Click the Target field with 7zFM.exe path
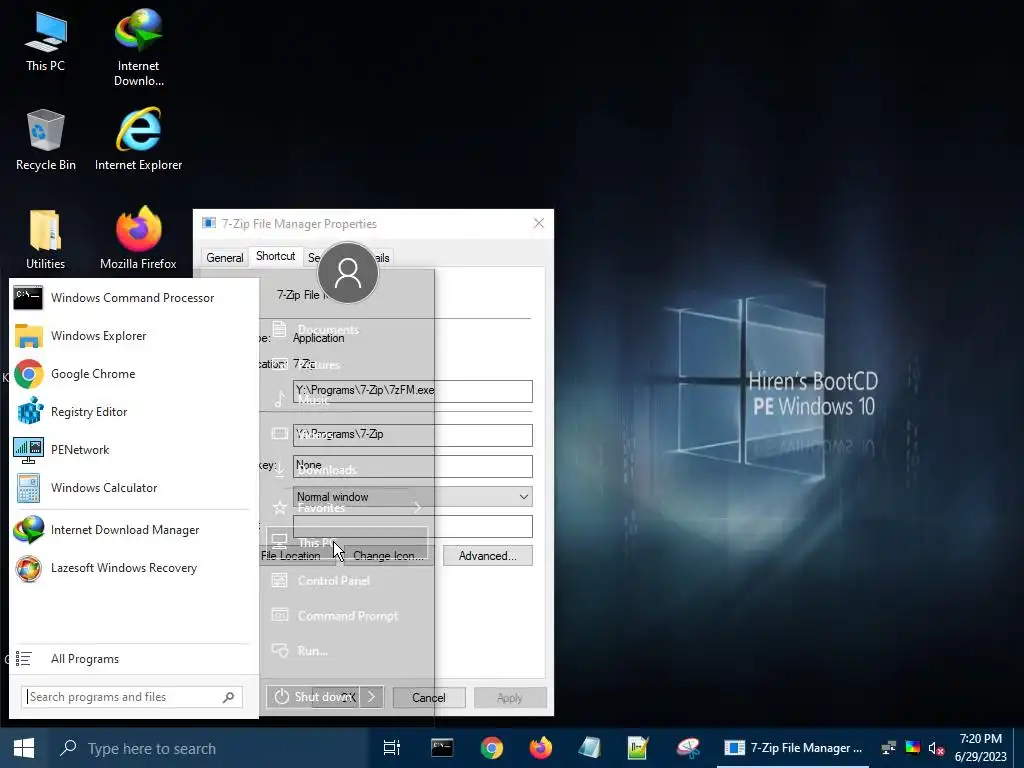 (413, 391)
